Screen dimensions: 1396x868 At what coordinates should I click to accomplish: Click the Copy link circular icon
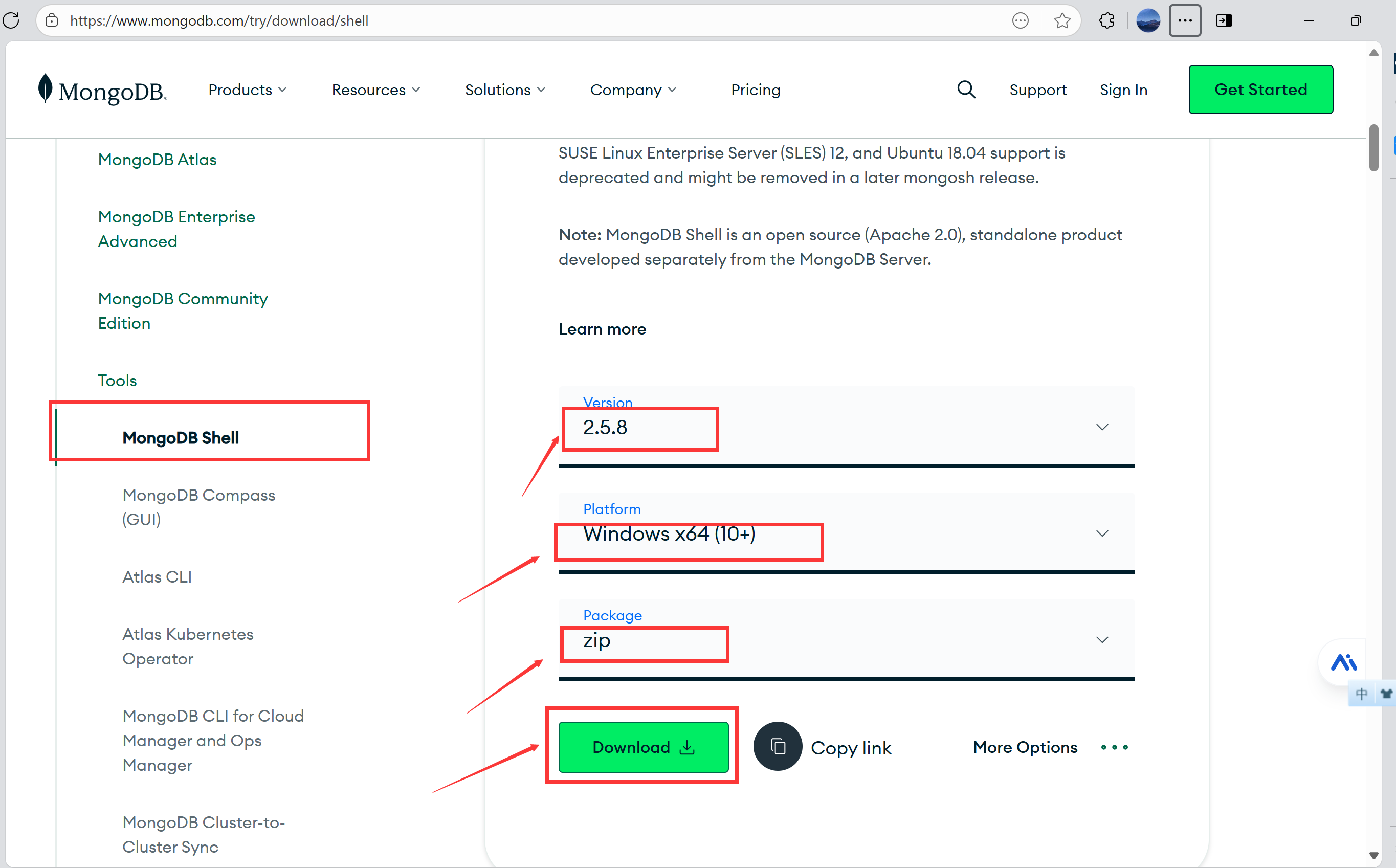point(778,746)
